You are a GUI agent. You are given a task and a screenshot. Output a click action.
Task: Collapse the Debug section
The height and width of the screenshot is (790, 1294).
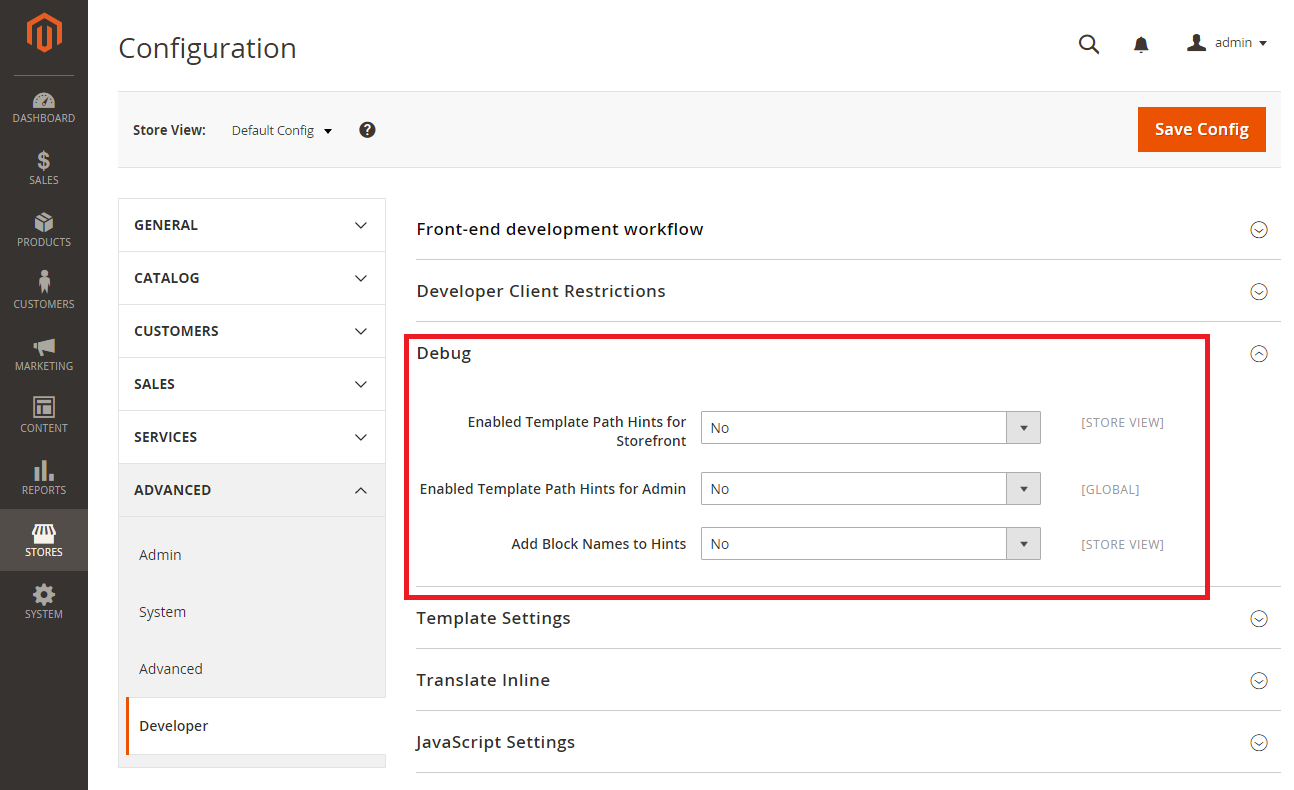point(1259,353)
